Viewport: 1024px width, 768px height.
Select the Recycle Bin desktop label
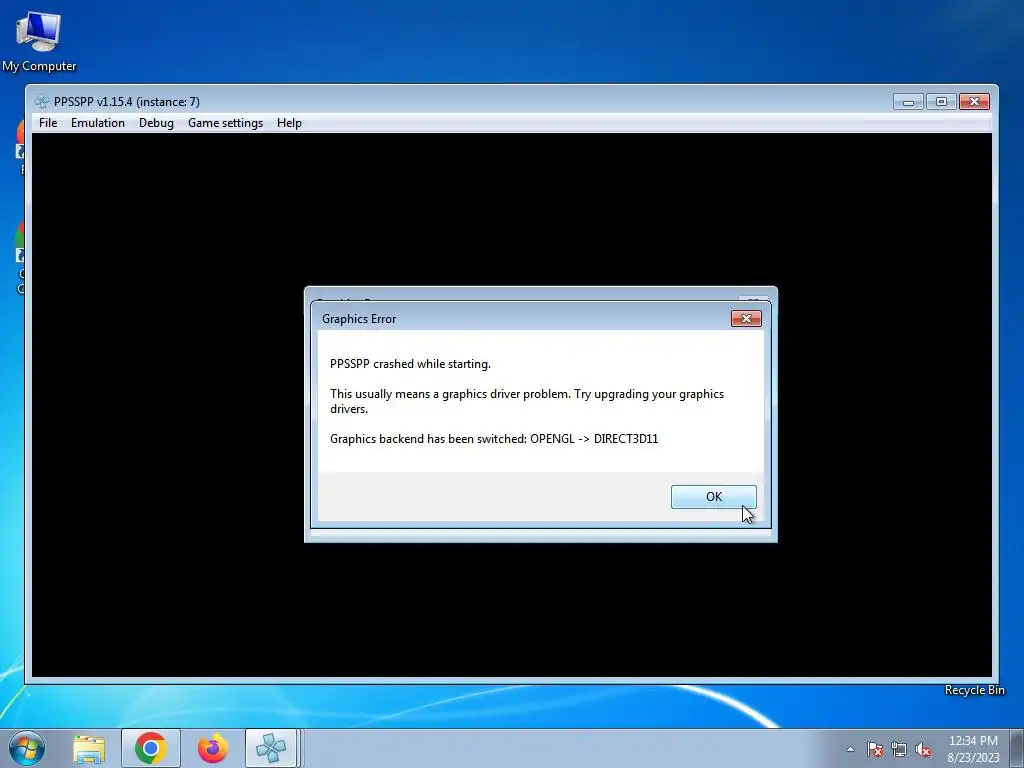pyautogui.click(x=974, y=690)
